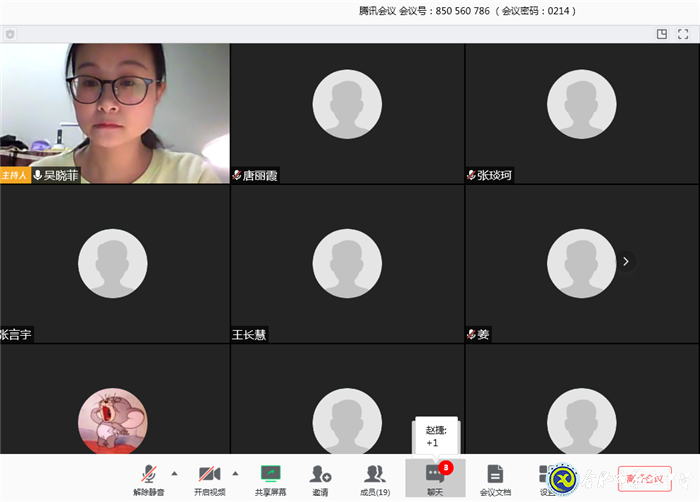Start screen sharing (共享屏幕)
The width and height of the screenshot is (700, 502).
[270, 478]
